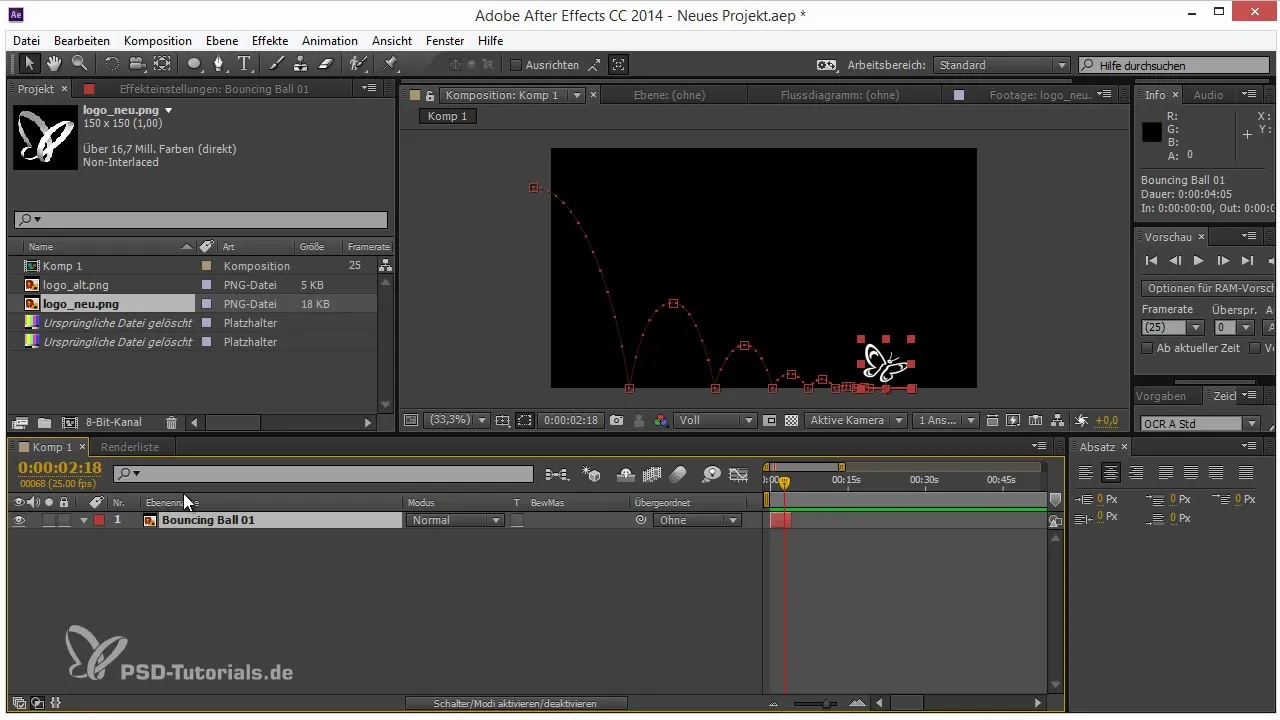The height and width of the screenshot is (720, 1280).
Task: Select the Selection arrow tool
Action: (30, 64)
